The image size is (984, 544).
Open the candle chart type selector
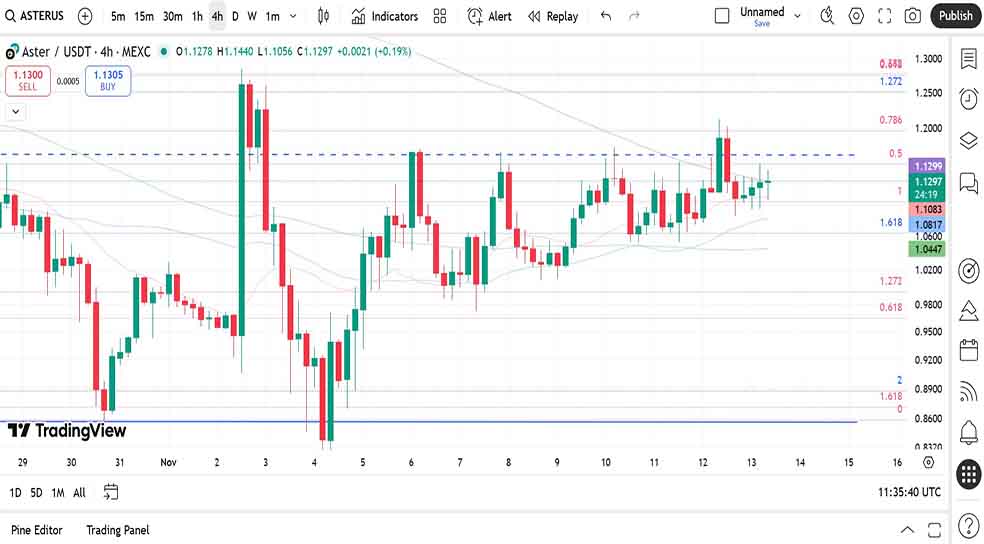tap(323, 16)
